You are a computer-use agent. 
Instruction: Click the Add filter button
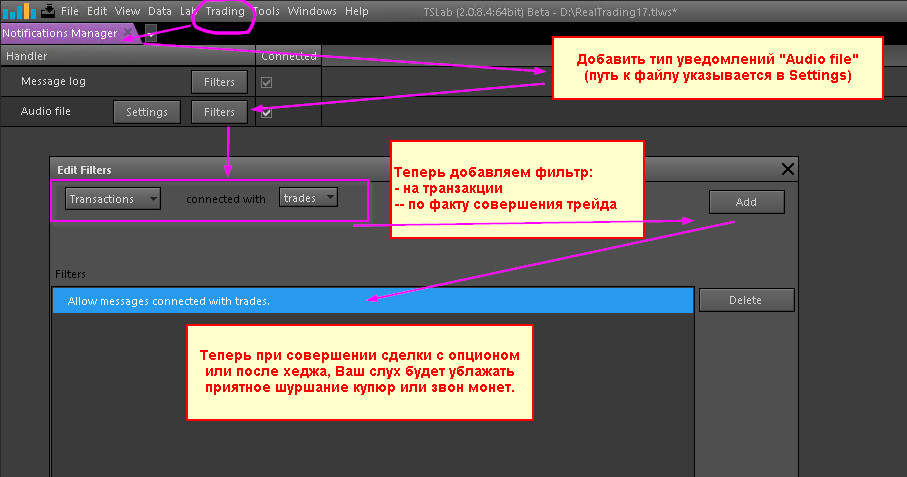tap(746, 202)
